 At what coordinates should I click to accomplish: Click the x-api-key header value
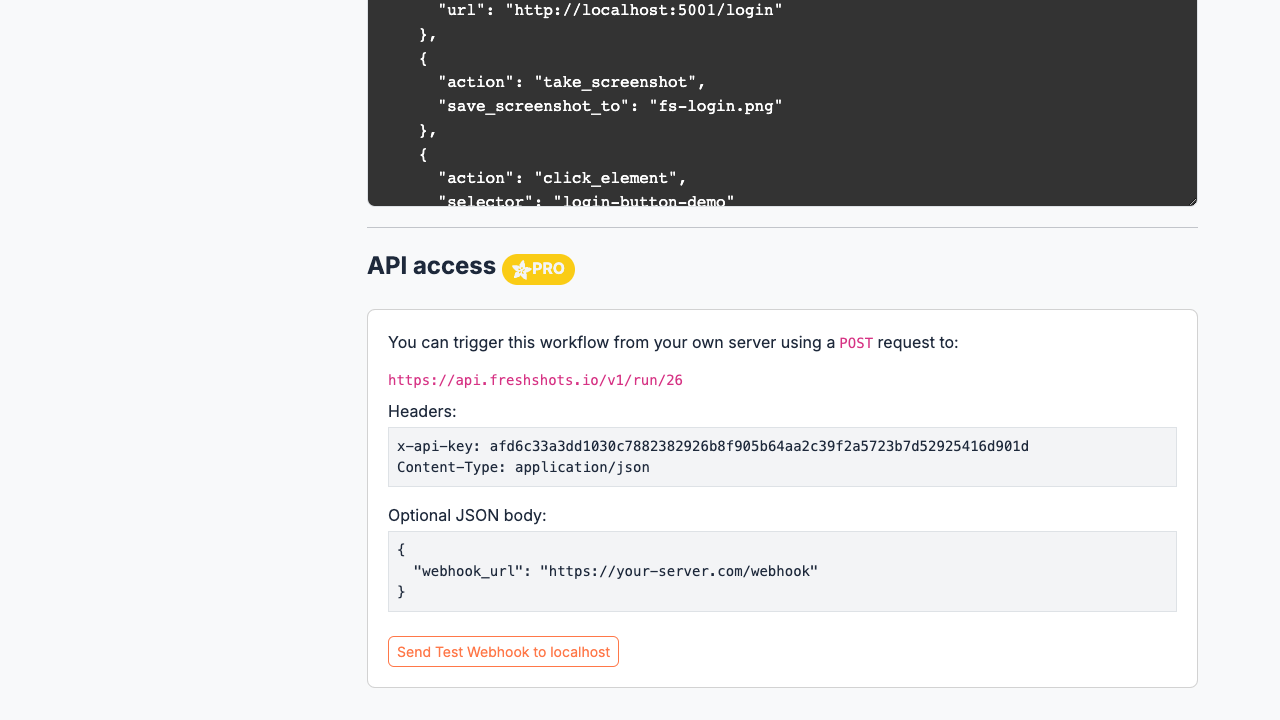coord(758,446)
